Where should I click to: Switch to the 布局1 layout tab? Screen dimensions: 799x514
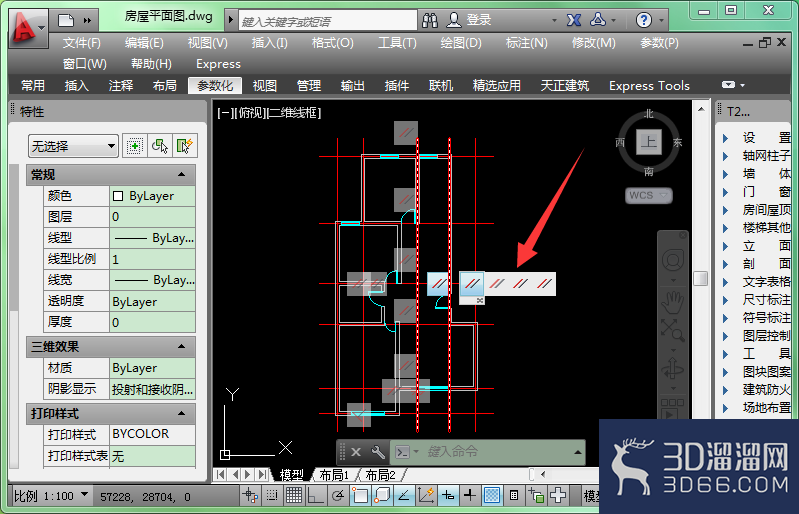tap(334, 475)
